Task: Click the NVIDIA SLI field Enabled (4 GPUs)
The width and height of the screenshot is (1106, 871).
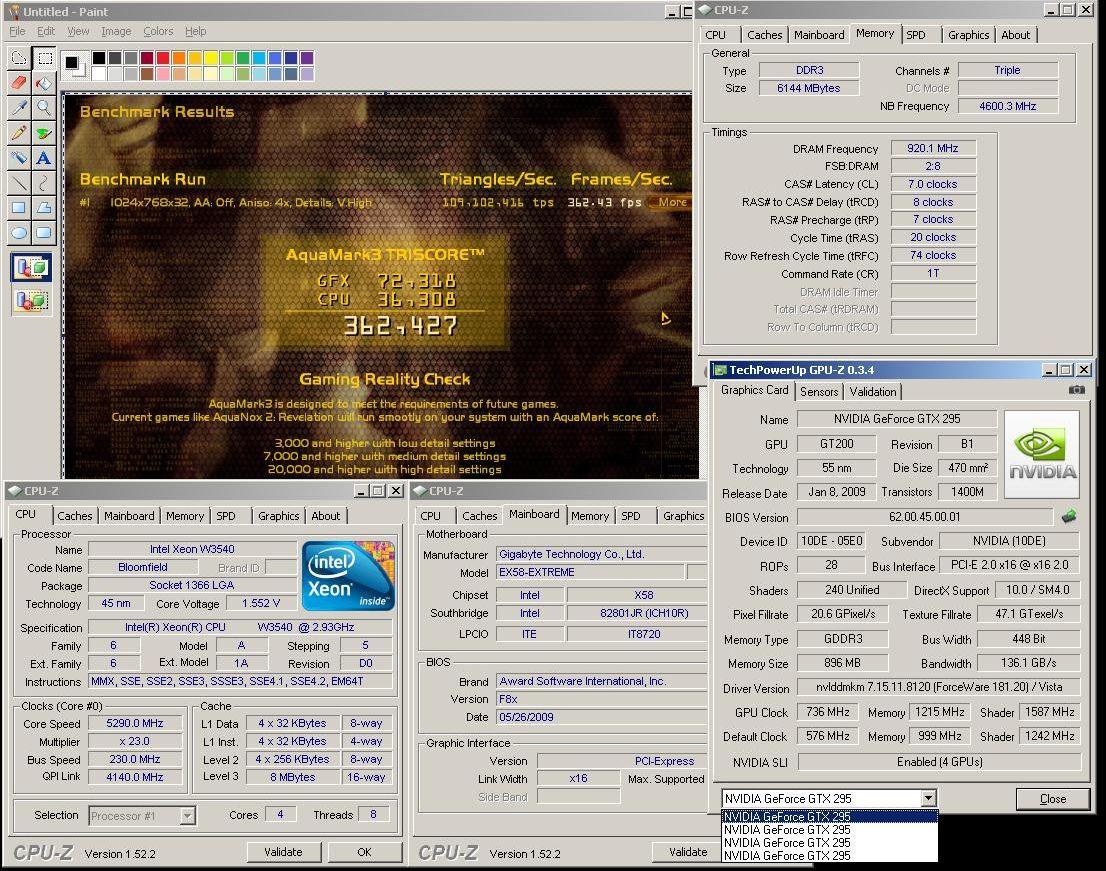Action: tap(939, 762)
